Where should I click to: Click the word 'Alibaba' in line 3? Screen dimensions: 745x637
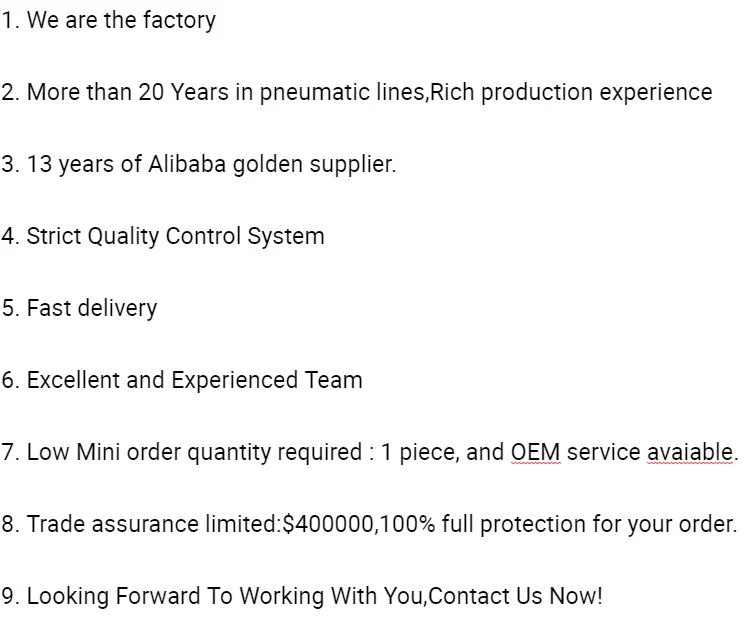[187, 164]
